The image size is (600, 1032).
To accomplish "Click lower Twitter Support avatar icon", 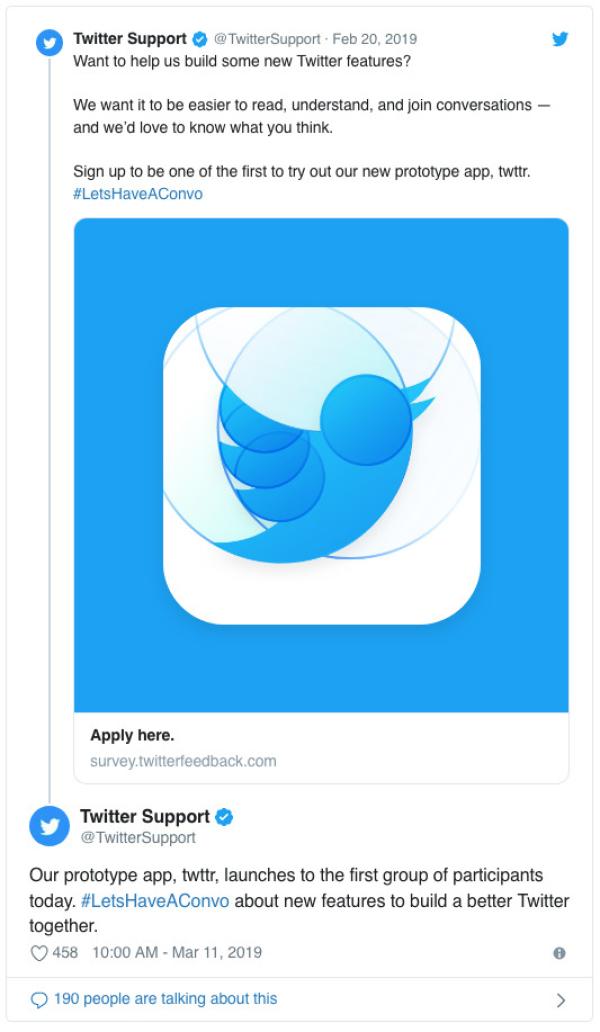I will [49, 826].
